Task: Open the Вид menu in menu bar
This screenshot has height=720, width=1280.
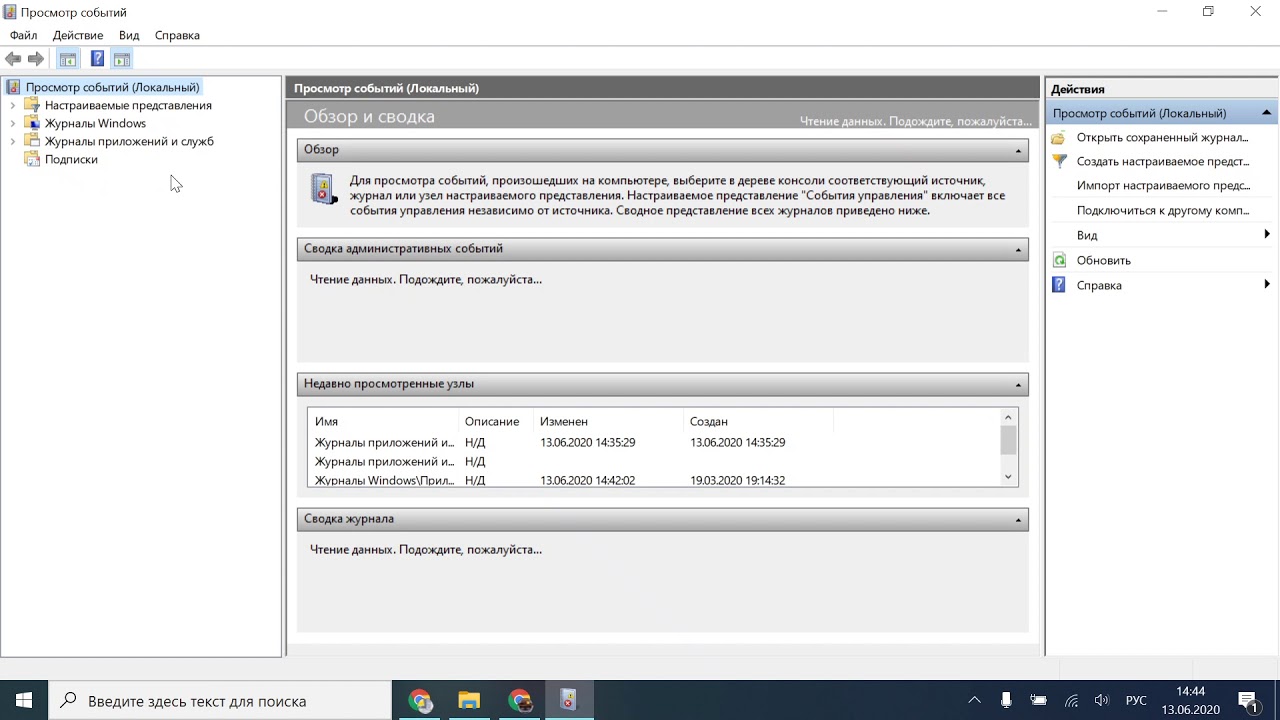Action: pyautogui.click(x=129, y=35)
